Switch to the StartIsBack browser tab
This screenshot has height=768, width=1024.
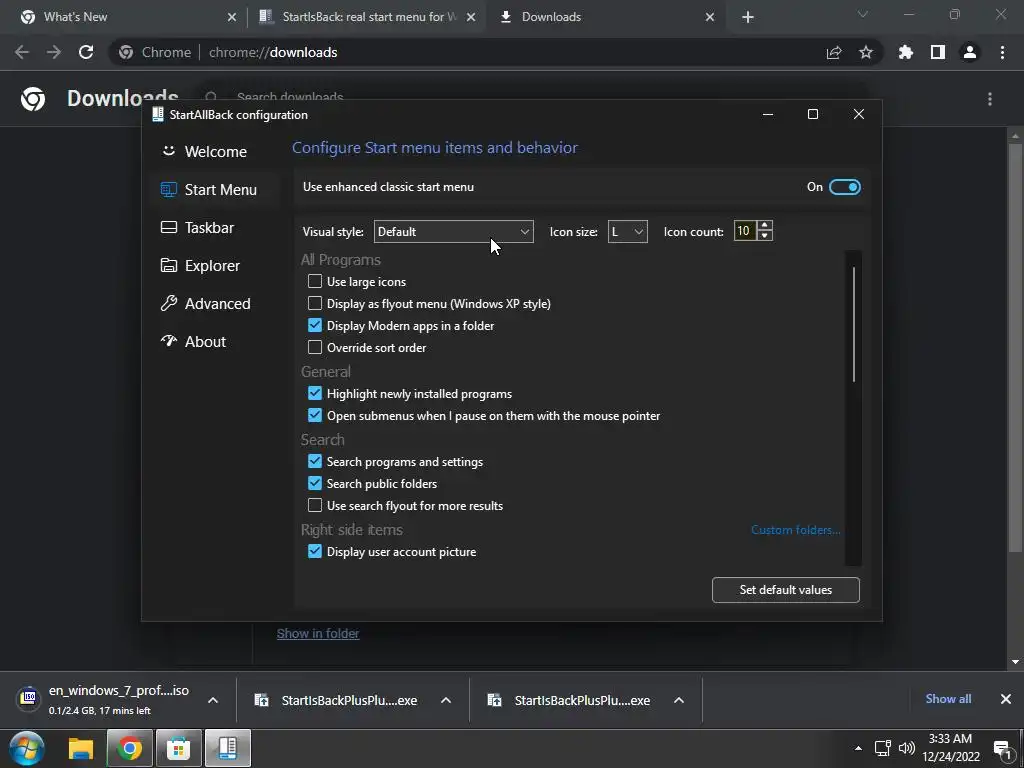(368, 17)
